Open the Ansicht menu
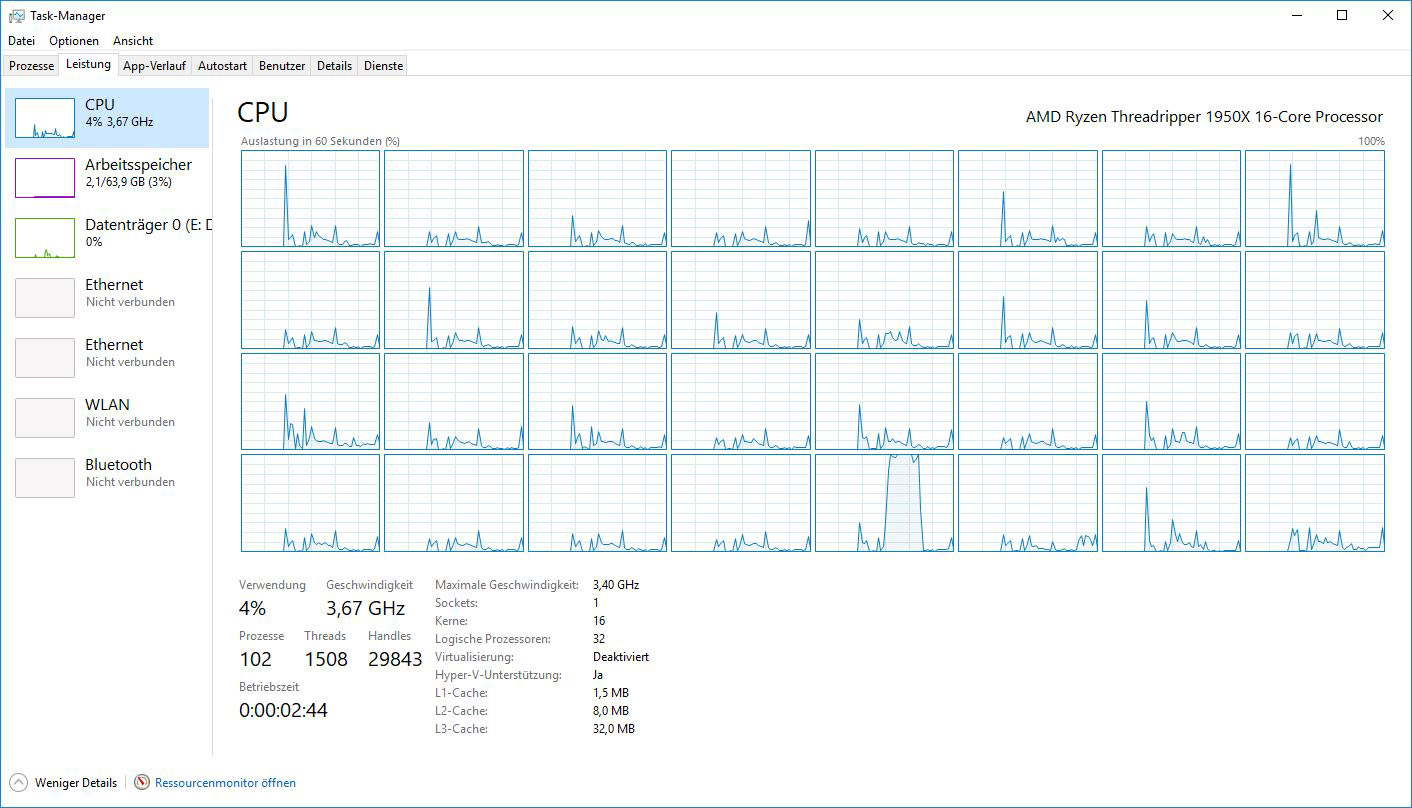1412x808 pixels. click(x=133, y=41)
